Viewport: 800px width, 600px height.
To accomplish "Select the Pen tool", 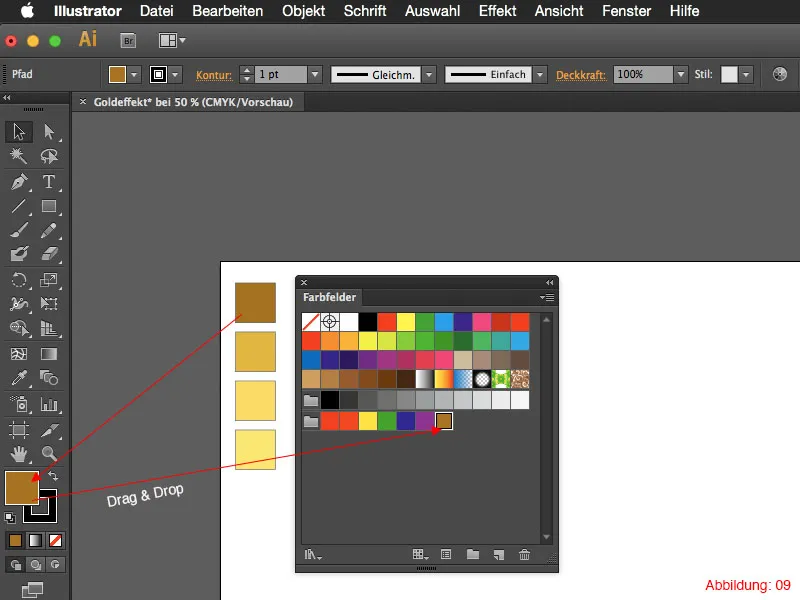I will pyautogui.click(x=19, y=182).
